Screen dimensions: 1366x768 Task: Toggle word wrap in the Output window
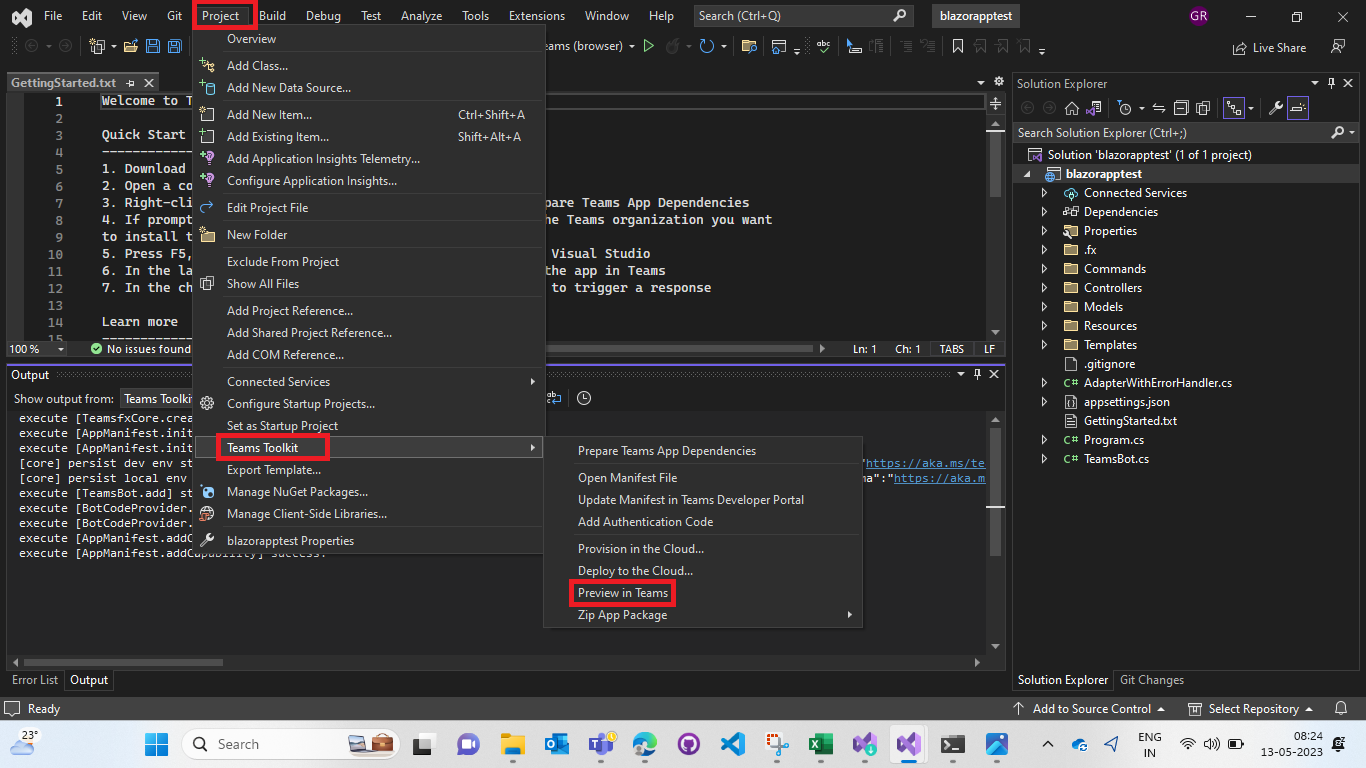pyautogui.click(x=554, y=398)
